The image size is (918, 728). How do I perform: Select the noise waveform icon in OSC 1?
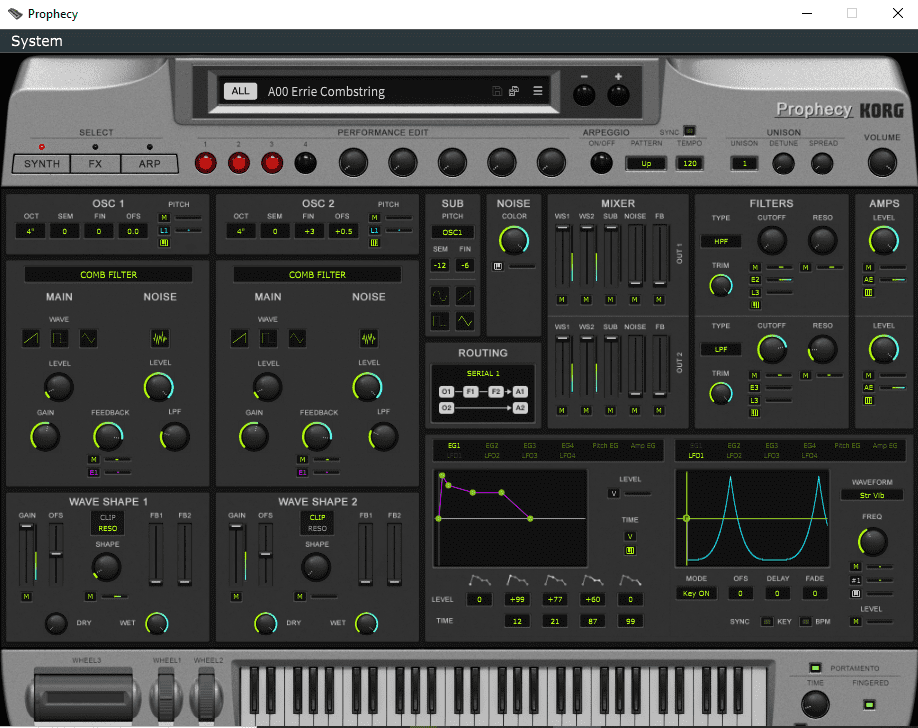(160, 338)
